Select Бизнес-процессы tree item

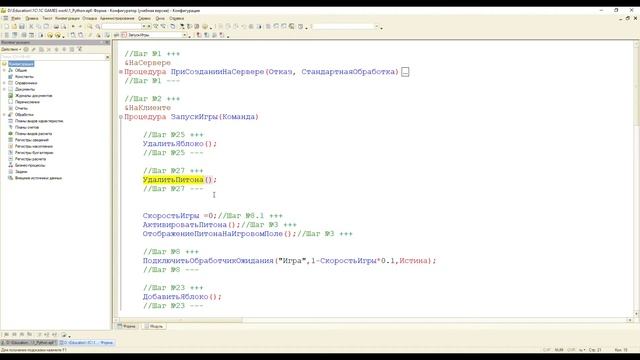click(30, 165)
